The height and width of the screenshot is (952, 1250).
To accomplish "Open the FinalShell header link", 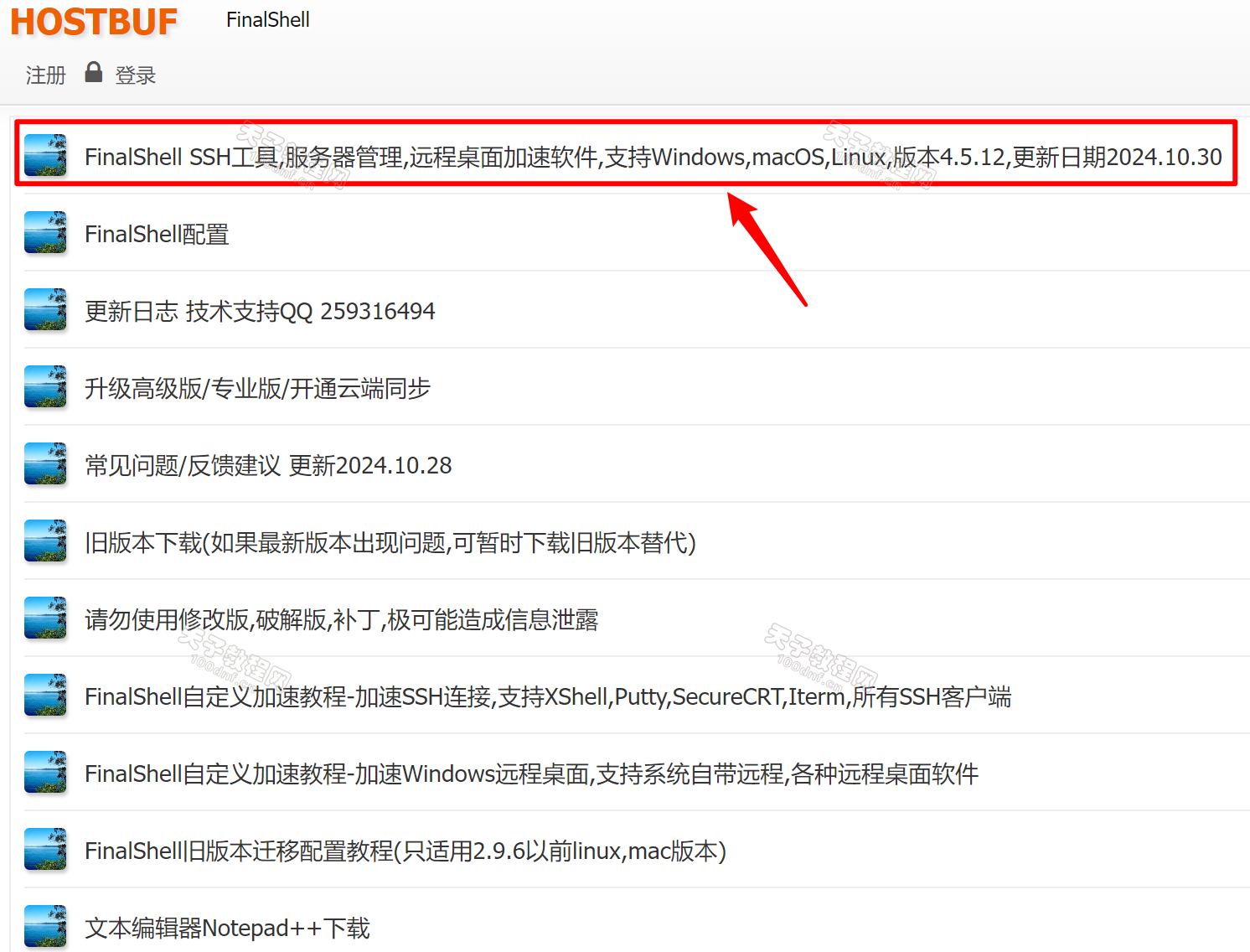I will (x=268, y=20).
